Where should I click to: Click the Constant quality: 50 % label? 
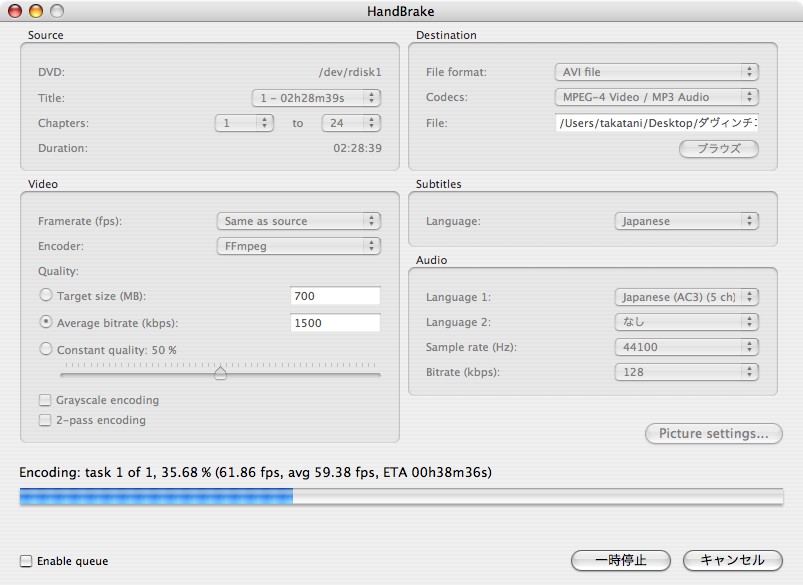[117, 350]
